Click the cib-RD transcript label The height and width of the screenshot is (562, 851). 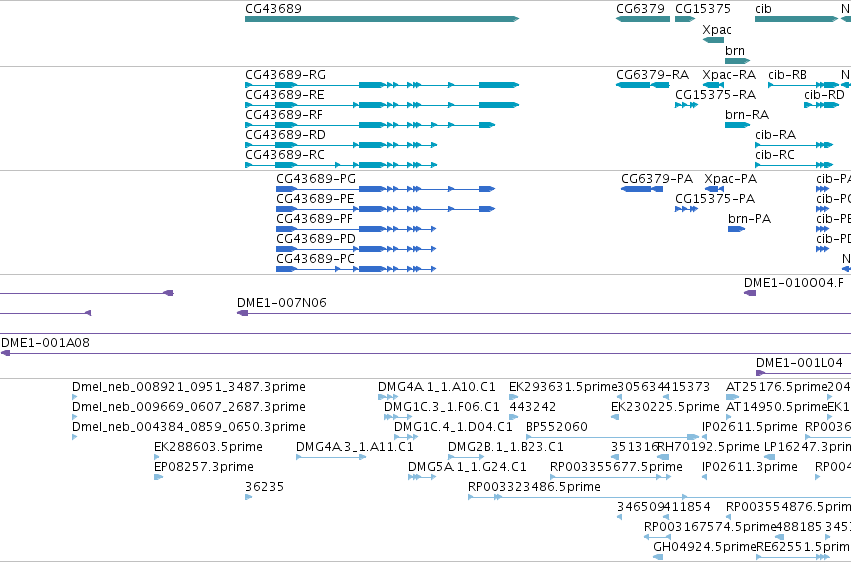[824, 95]
